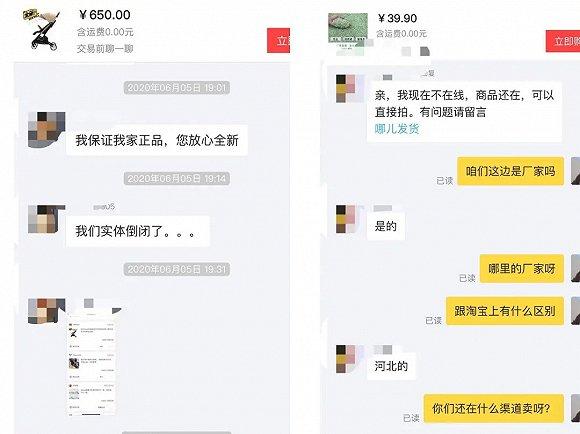
Task: Click seller avatar above the screenshot image message
Action: click(x=47, y=311)
